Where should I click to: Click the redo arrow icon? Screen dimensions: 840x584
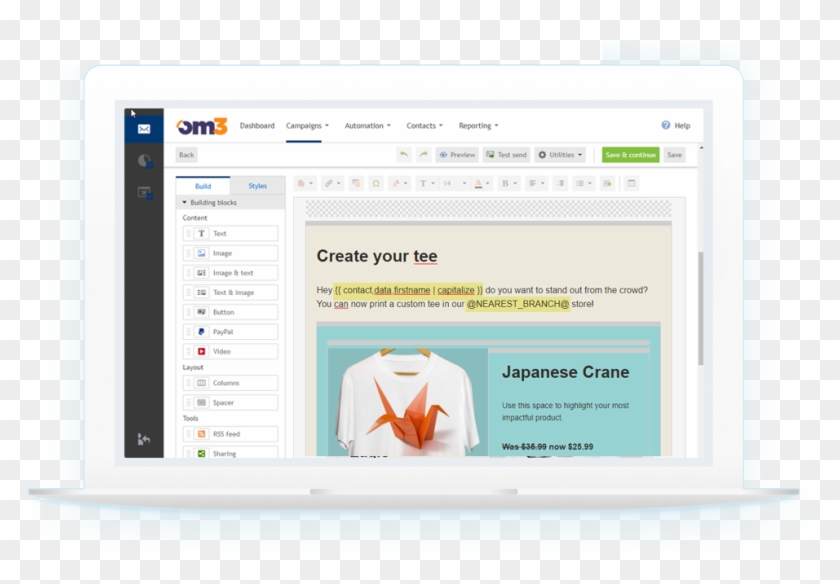pyautogui.click(x=423, y=154)
